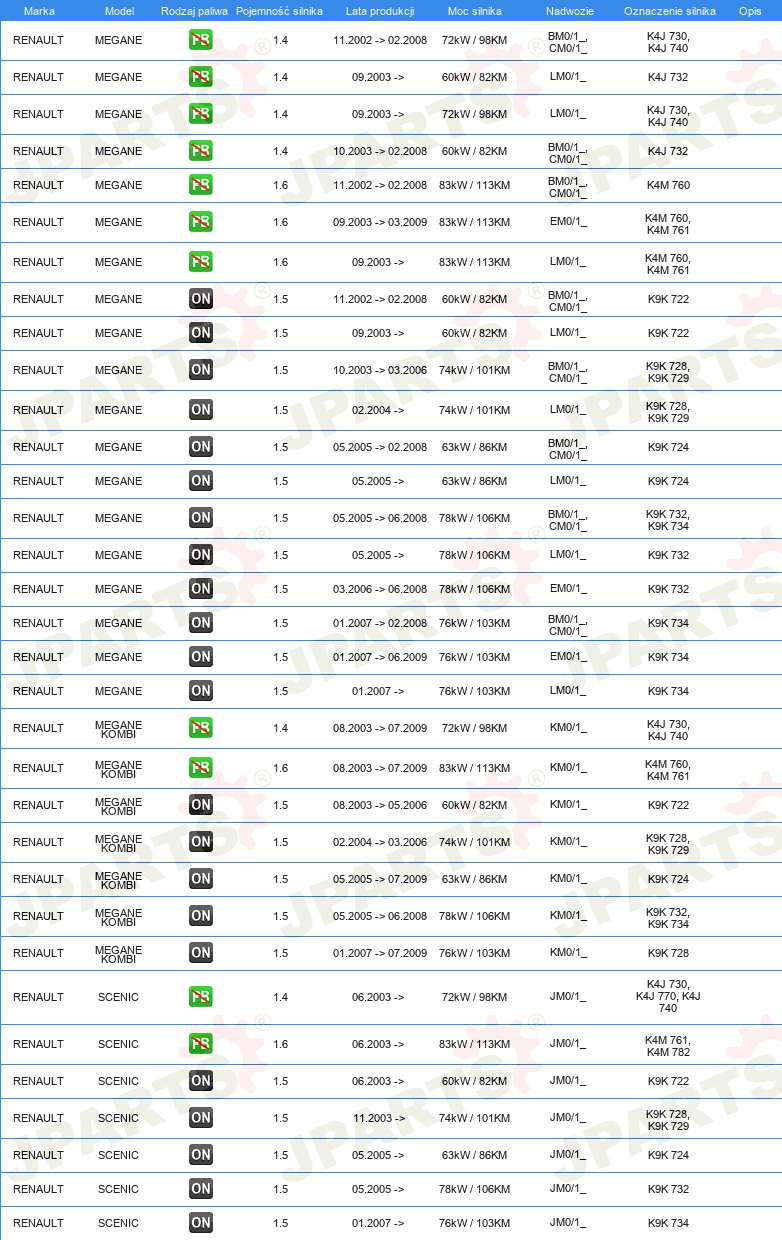The image size is (782, 1240).
Task: Click the Model column header
Action: pyautogui.click(x=119, y=11)
